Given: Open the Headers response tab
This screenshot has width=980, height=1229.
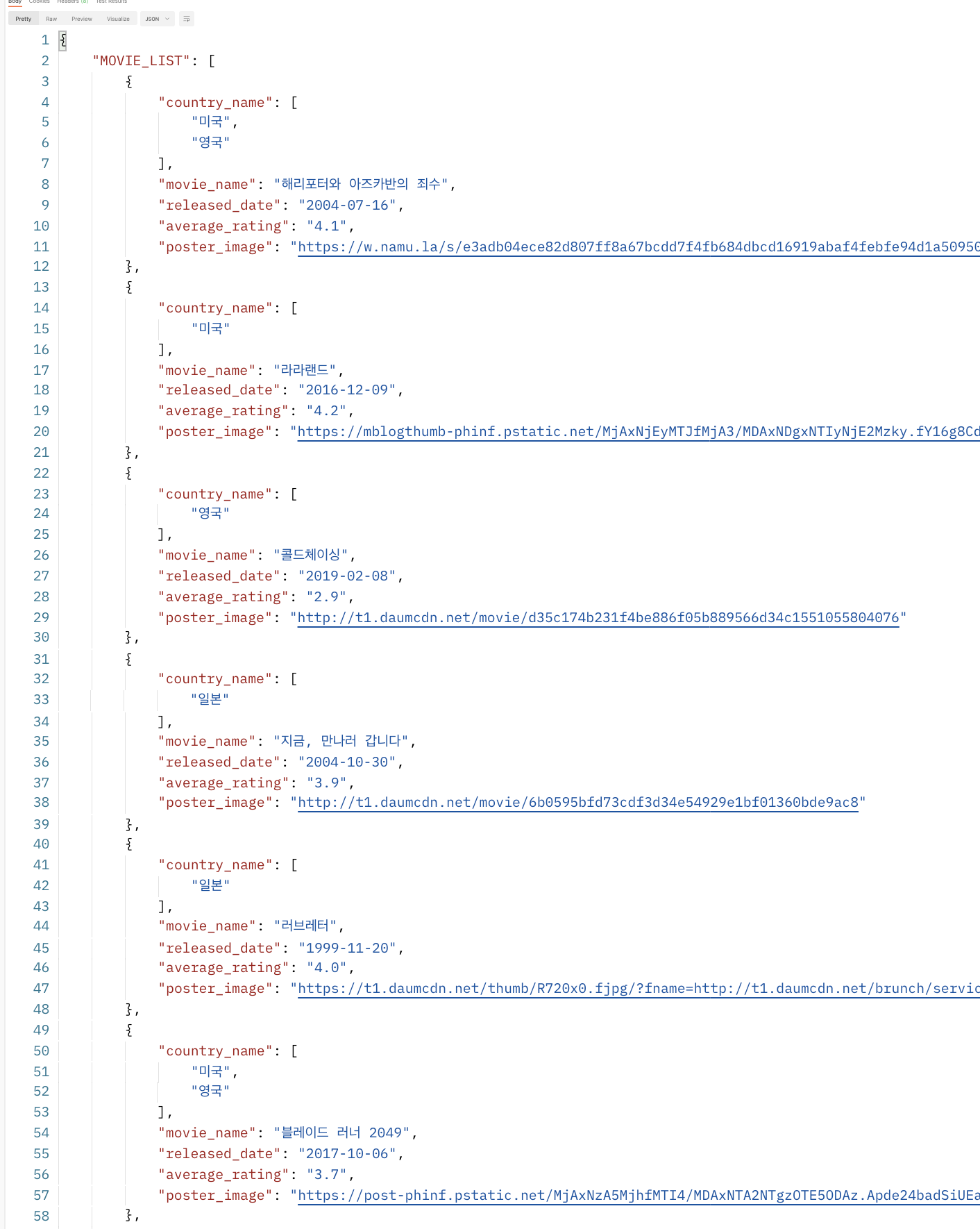Looking at the screenshot, I should point(73,2).
